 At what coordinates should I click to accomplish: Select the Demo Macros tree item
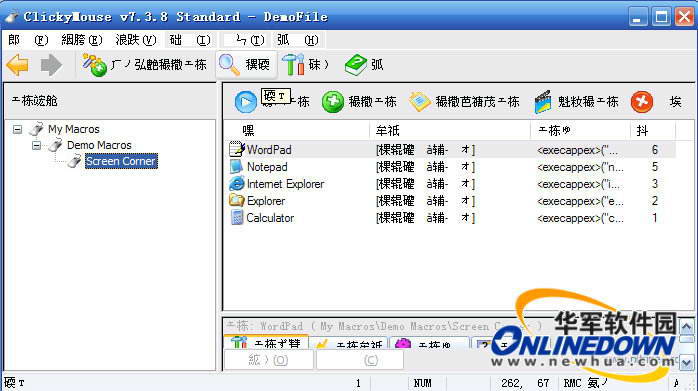click(99, 145)
